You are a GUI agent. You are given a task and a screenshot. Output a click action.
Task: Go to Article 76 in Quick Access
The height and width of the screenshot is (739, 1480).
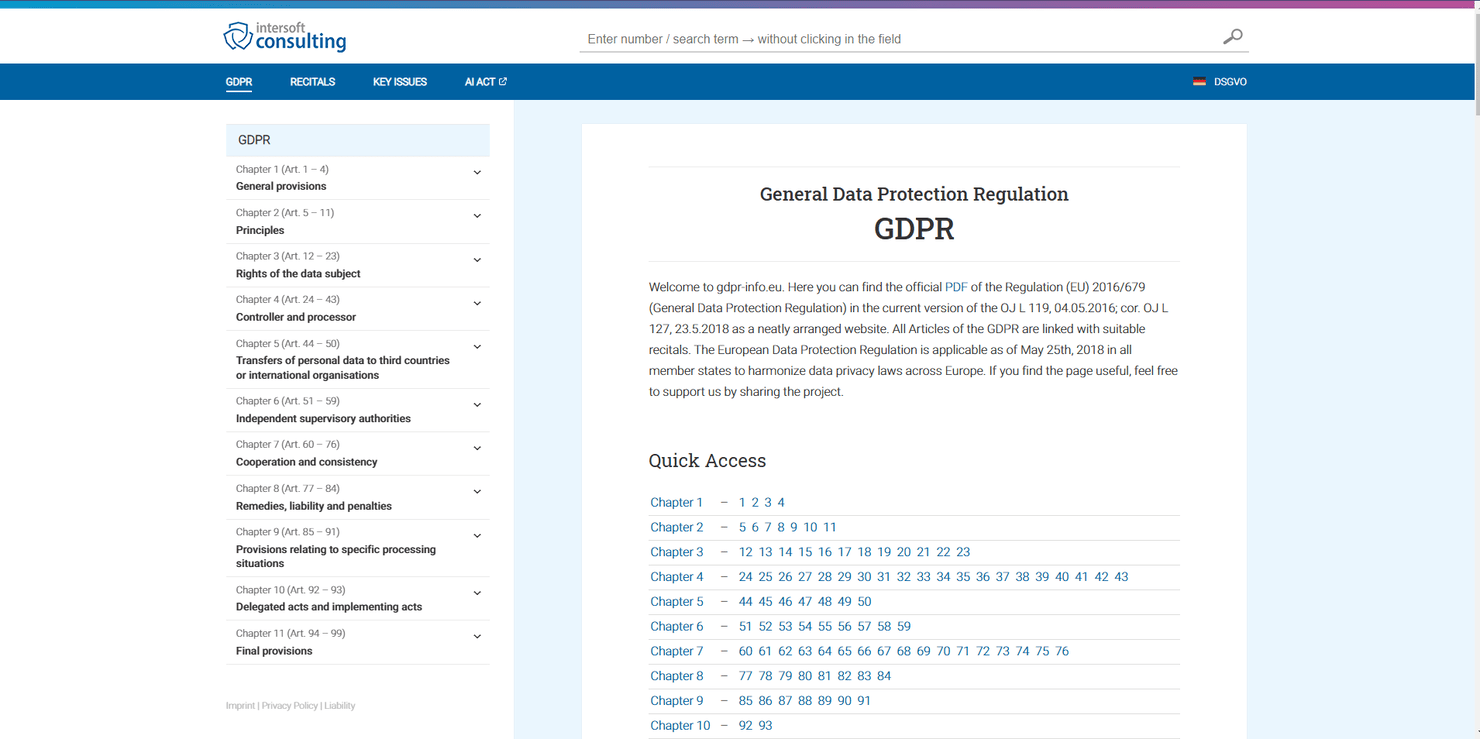[x=1062, y=651]
